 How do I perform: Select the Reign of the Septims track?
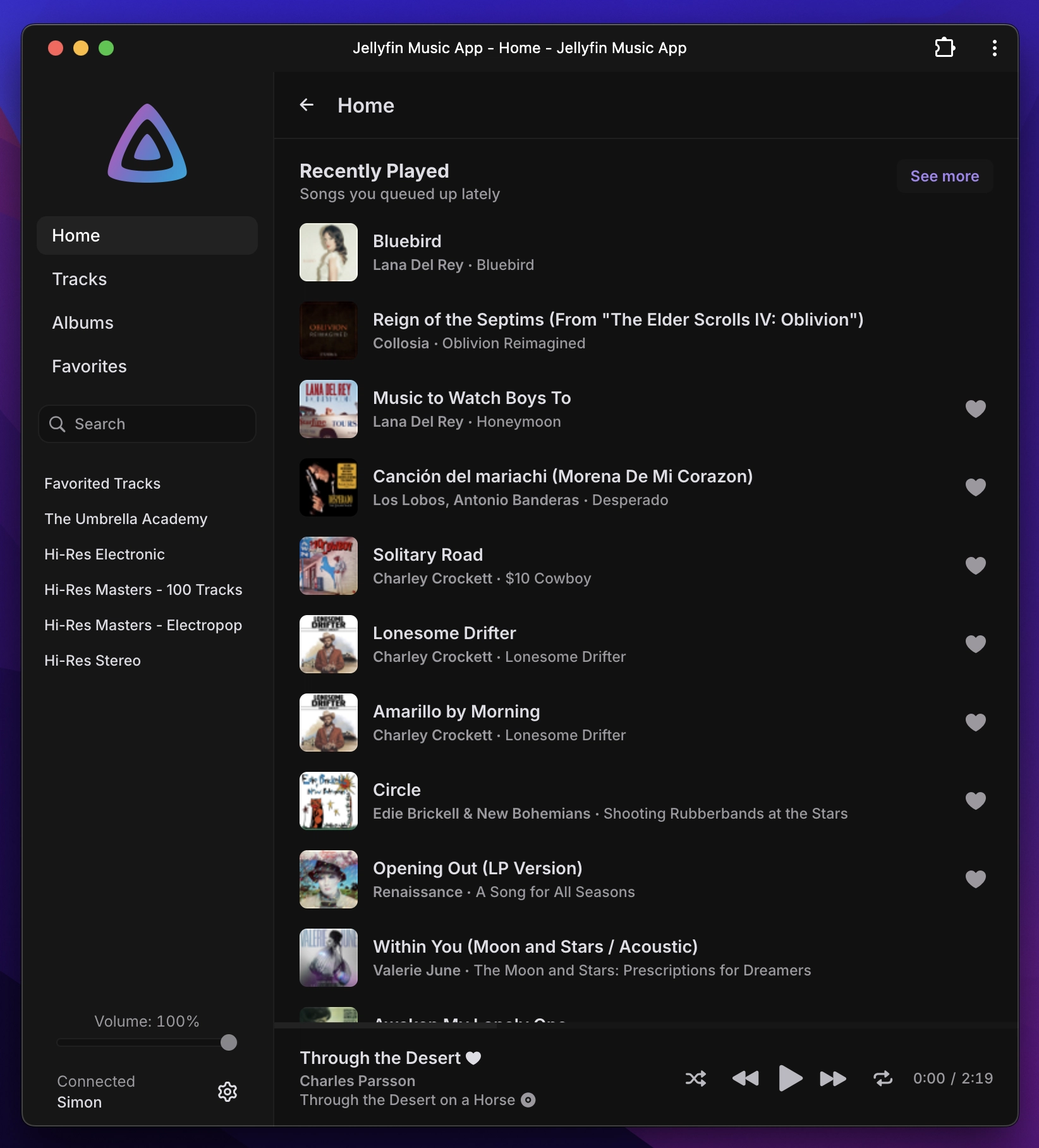point(646,331)
